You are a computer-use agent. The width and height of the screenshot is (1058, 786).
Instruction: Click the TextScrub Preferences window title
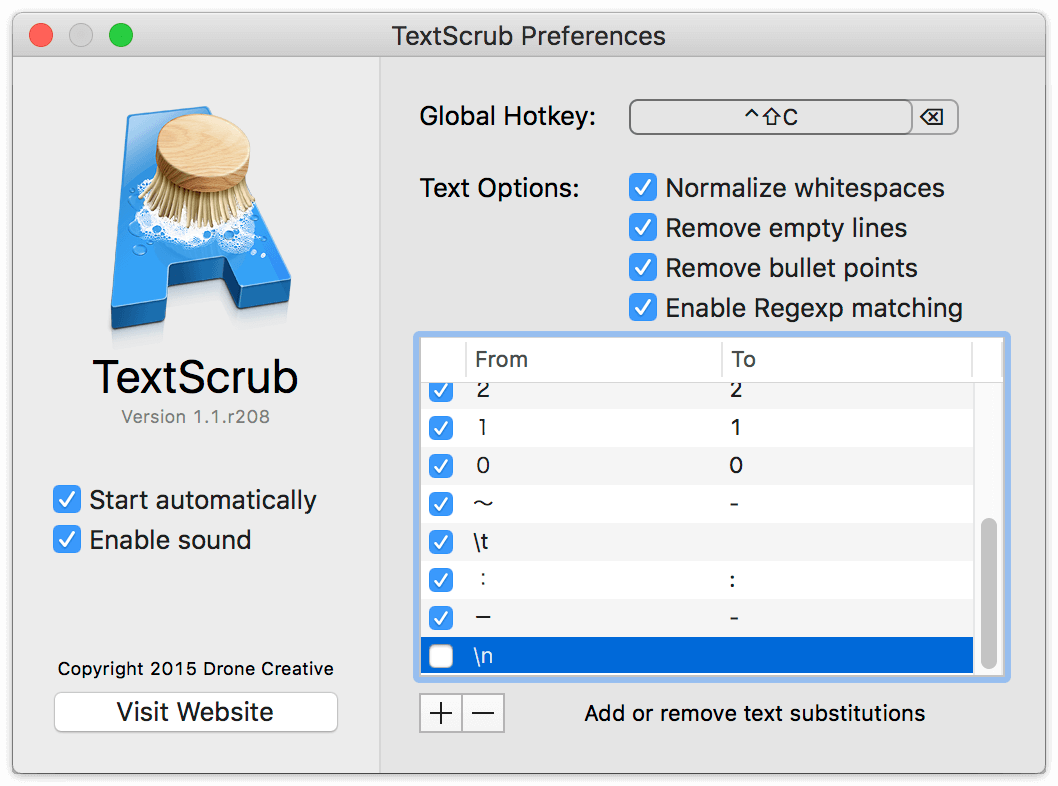529,36
